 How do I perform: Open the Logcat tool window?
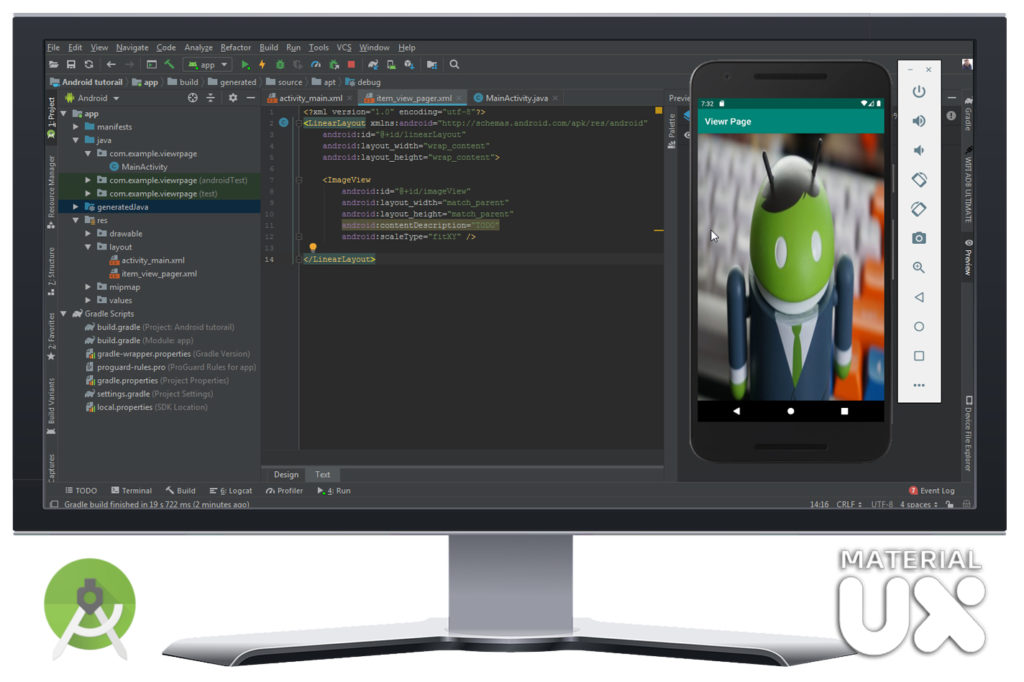click(x=231, y=491)
